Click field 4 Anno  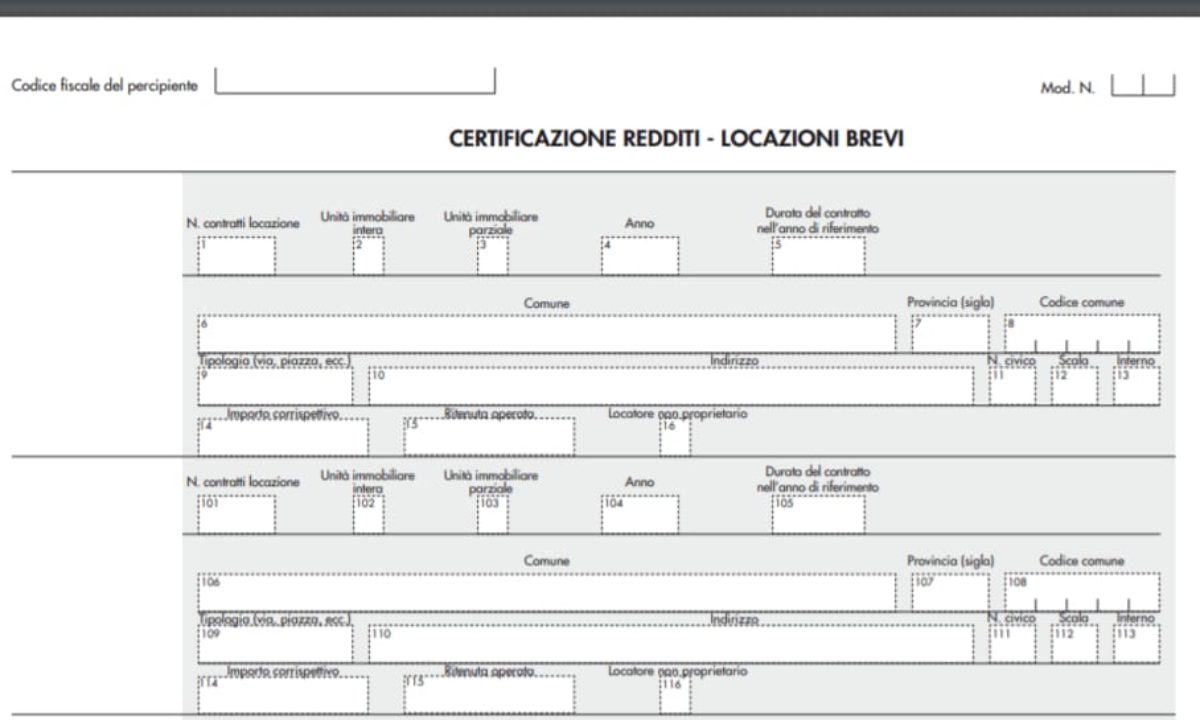(640, 256)
